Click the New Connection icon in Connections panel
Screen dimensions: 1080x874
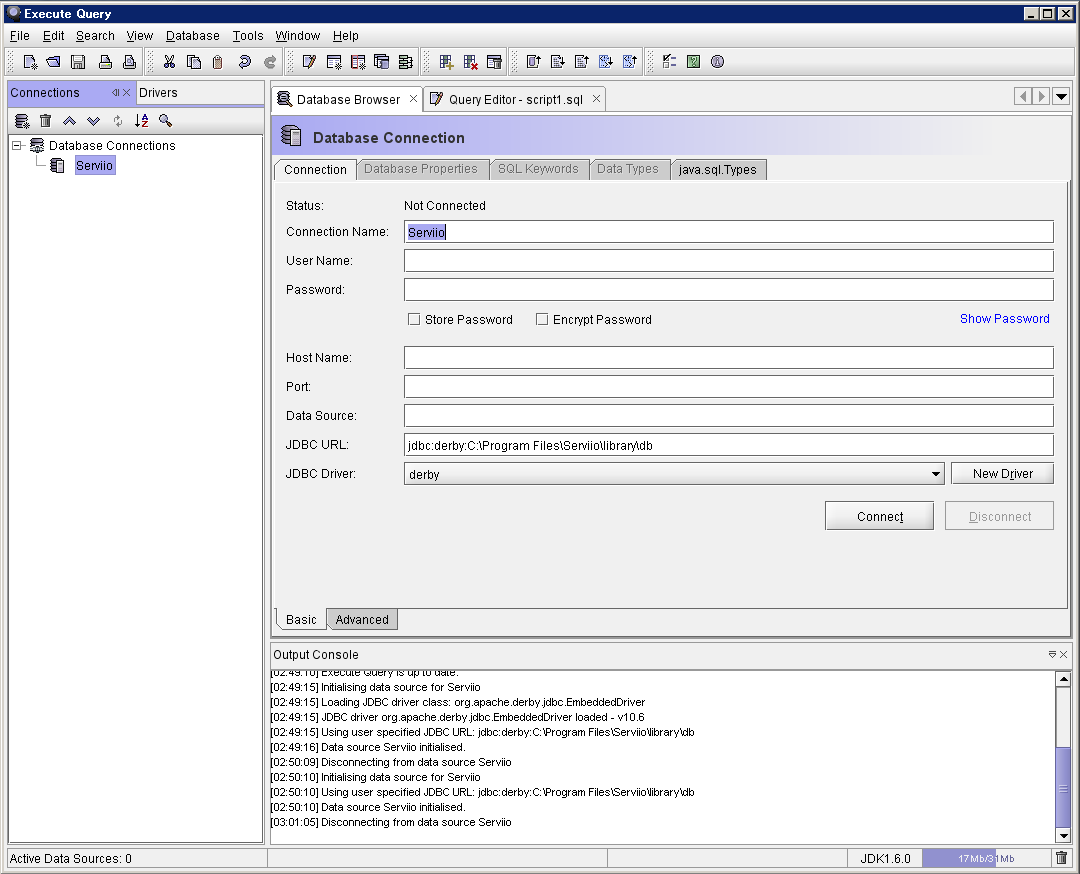(x=22, y=121)
